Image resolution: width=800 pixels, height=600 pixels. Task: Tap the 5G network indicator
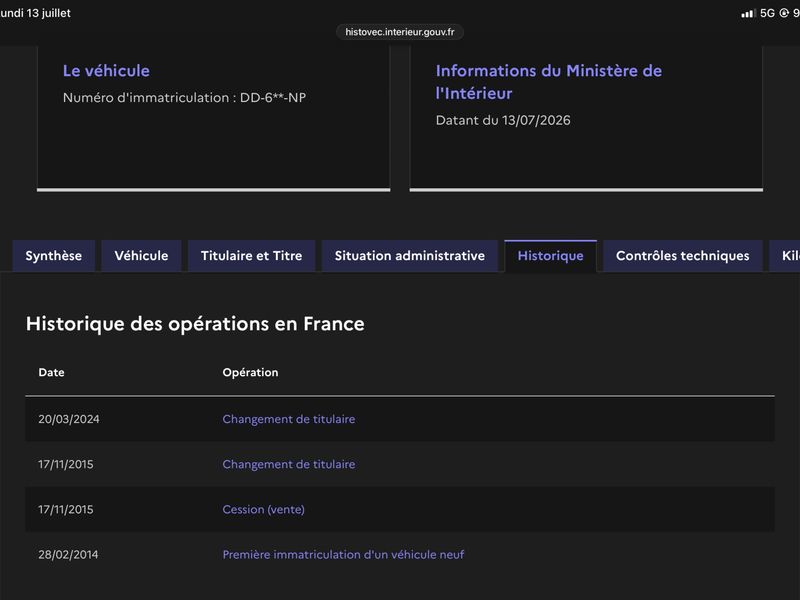[x=767, y=13]
